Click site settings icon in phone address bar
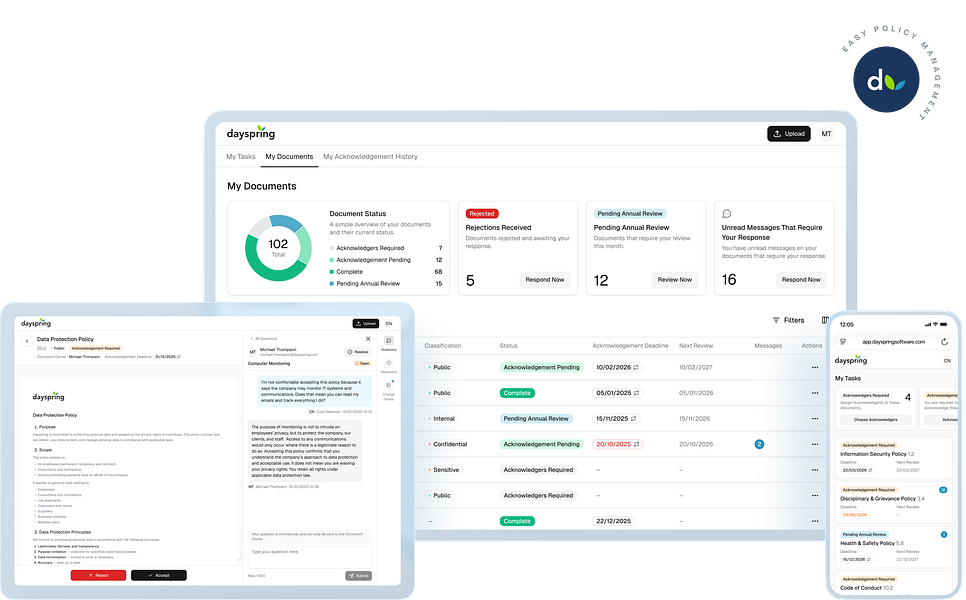 click(x=843, y=341)
